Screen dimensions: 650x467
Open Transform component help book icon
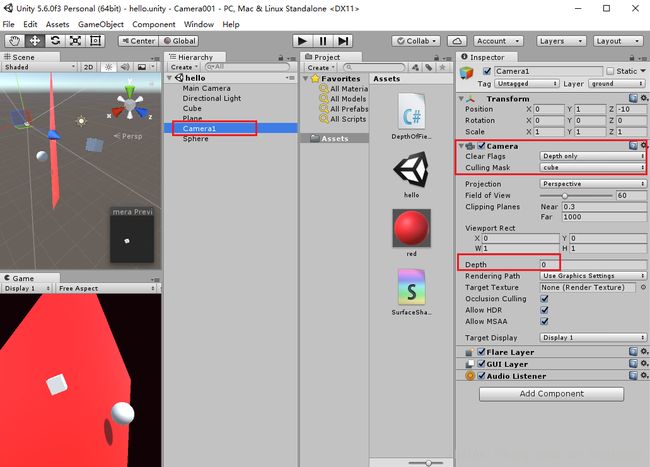click(x=633, y=98)
